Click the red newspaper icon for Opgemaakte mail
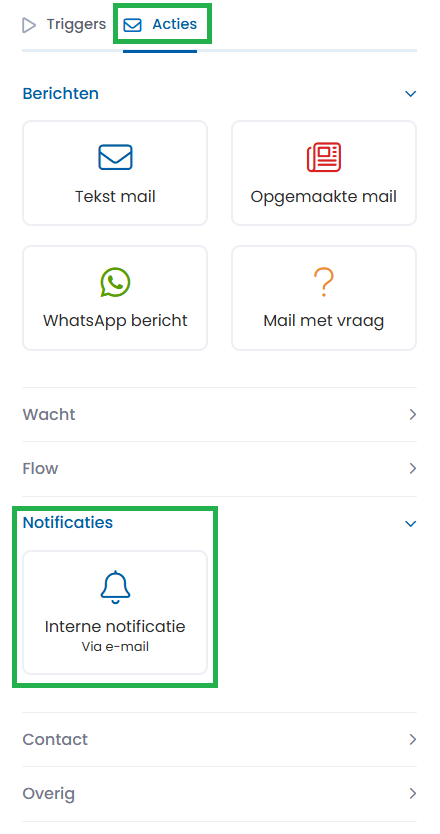The height and width of the screenshot is (834, 440). tap(323, 157)
